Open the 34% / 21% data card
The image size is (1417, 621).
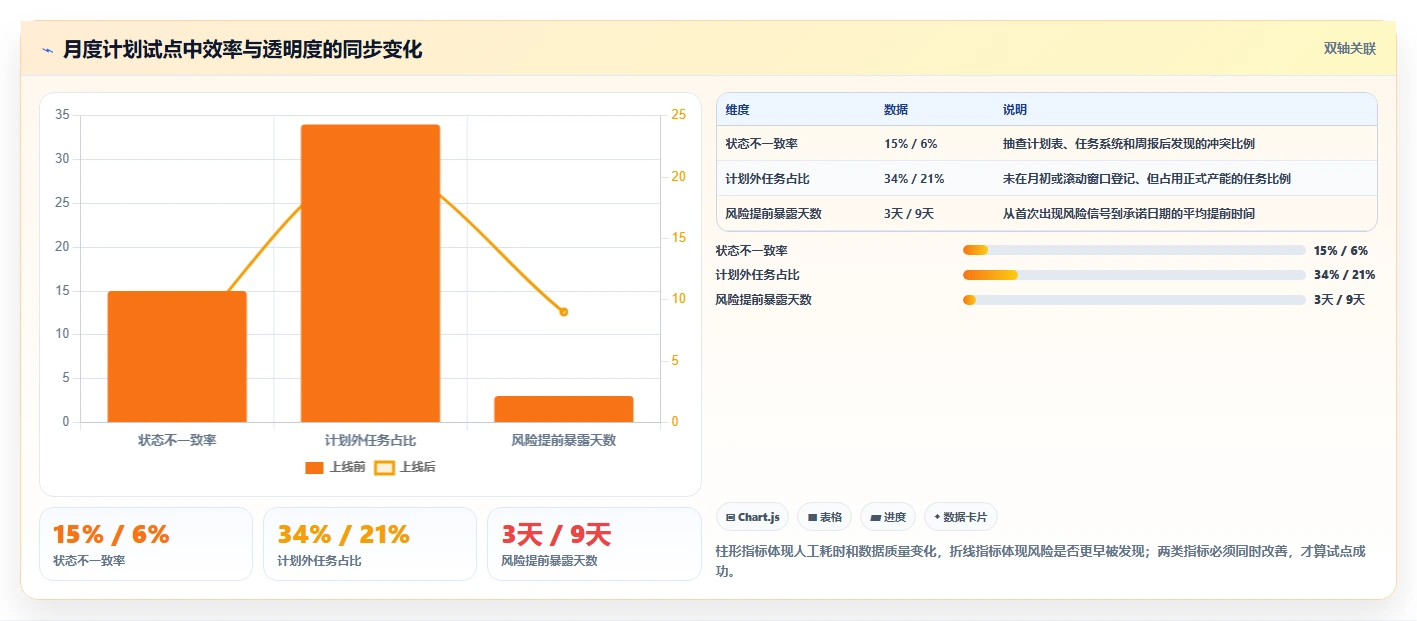click(x=370, y=544)
